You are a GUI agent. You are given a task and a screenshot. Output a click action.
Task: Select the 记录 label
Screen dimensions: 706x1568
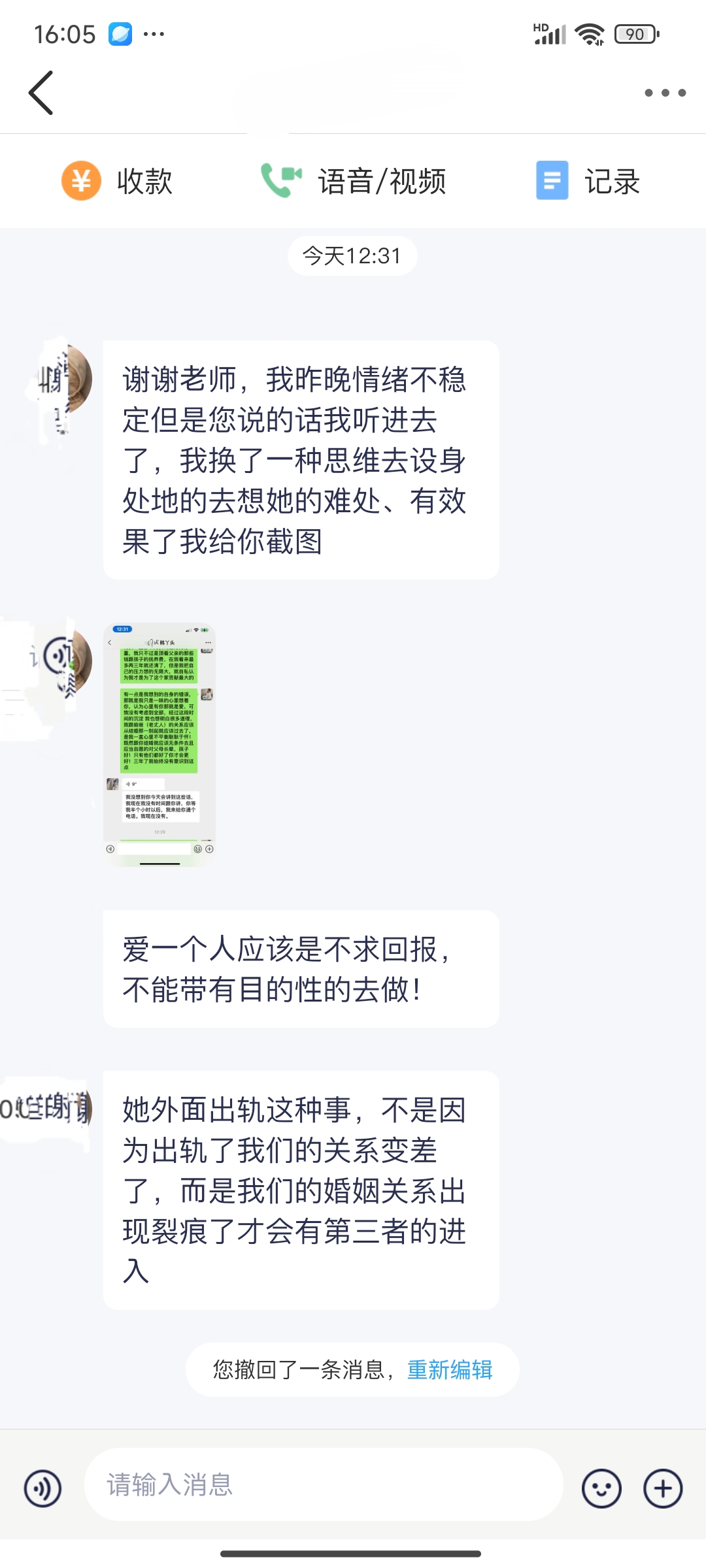(x=612, y=181)
